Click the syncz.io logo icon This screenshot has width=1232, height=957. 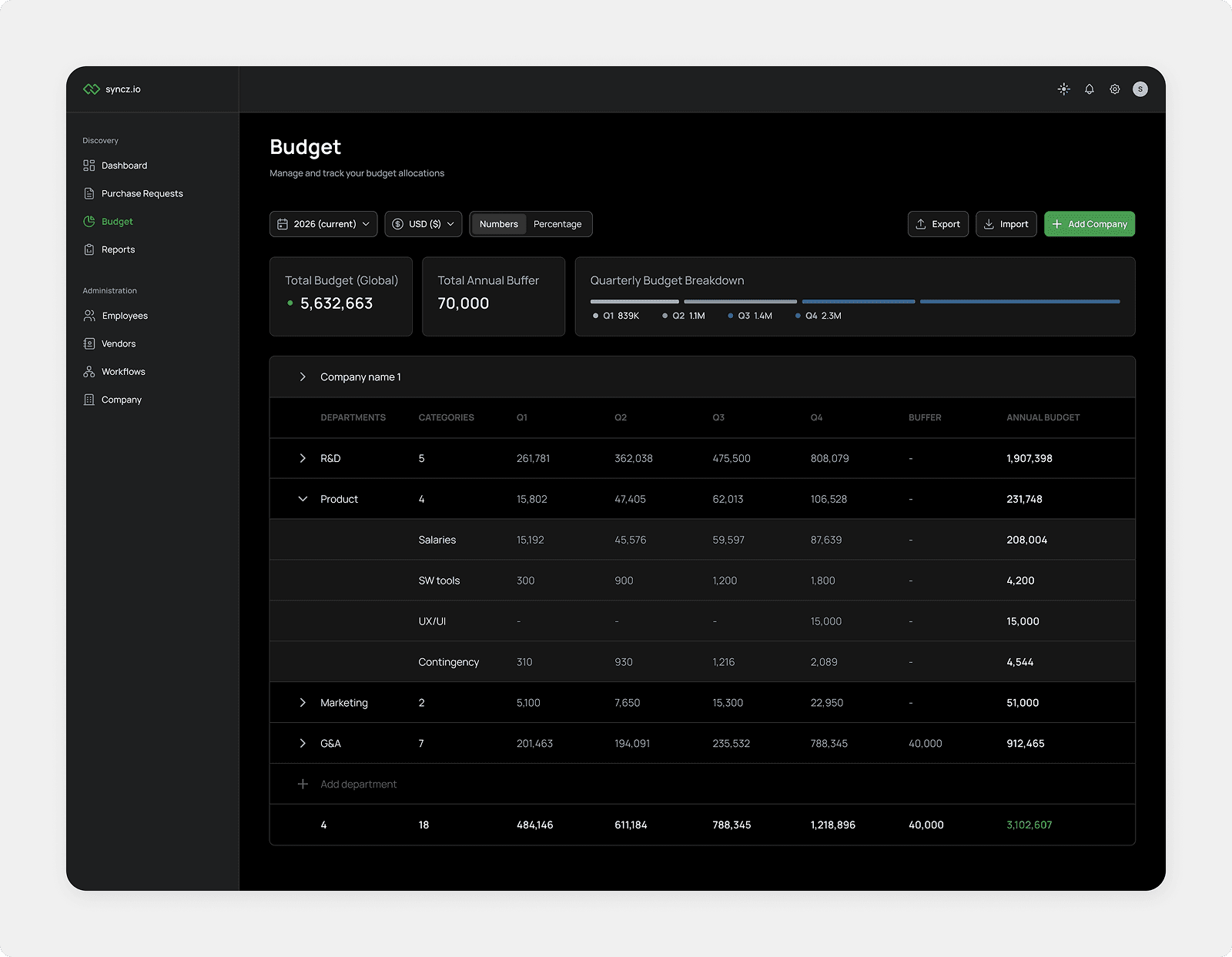(x=92, y=89)
